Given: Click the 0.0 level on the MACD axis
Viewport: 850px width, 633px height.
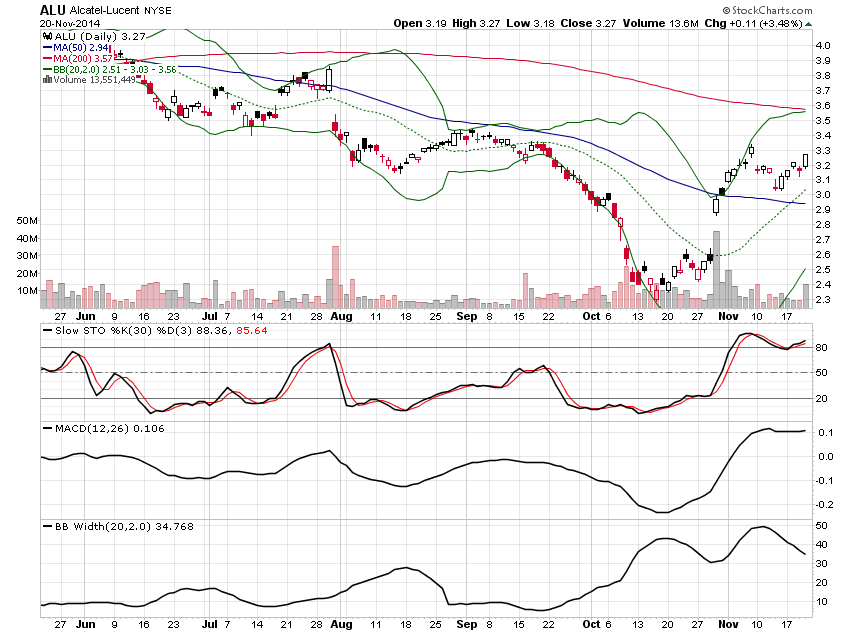Looking at the screenshot, I should pos(826,456).
